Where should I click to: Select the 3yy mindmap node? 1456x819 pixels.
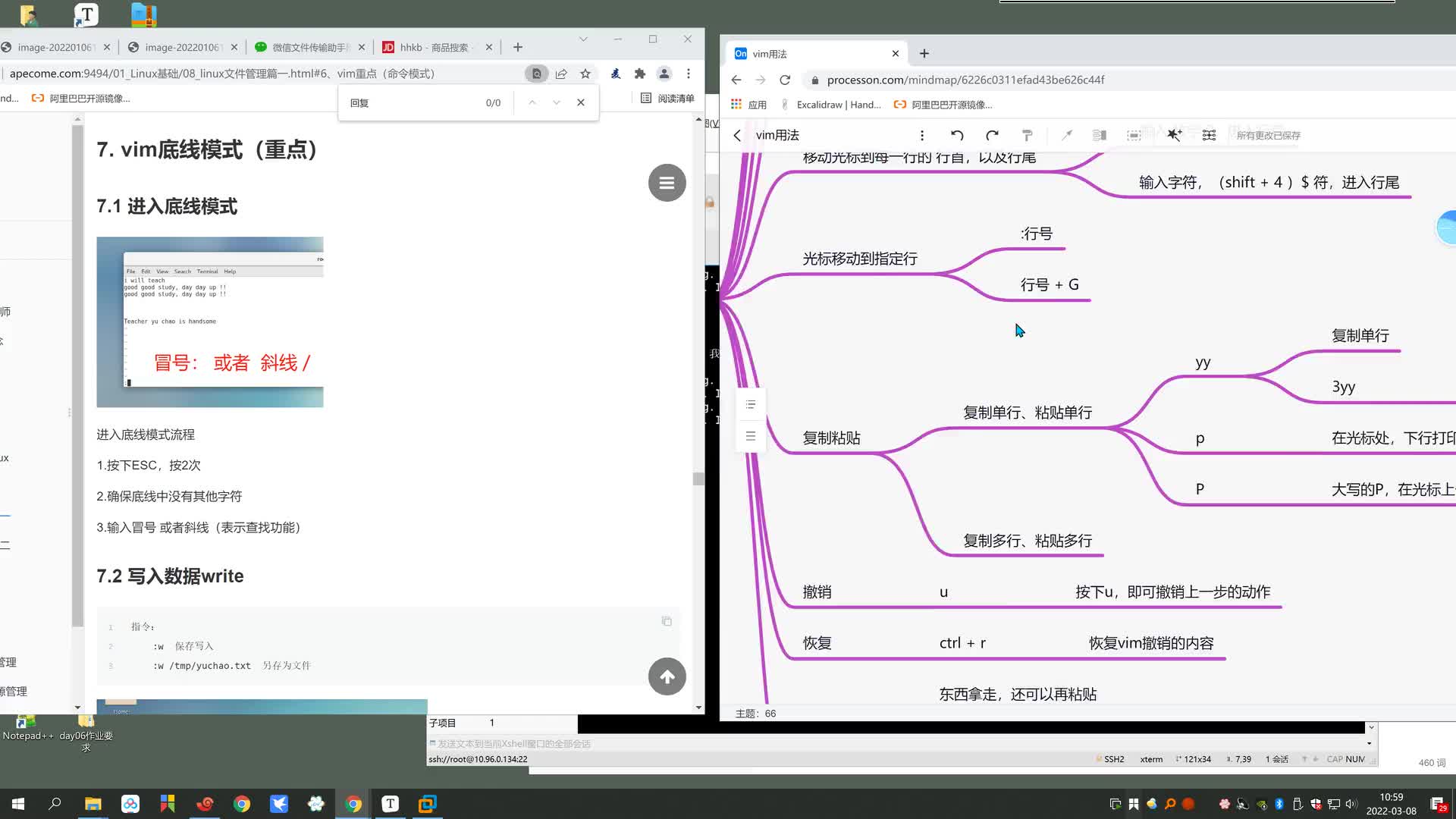[1343, 387]
